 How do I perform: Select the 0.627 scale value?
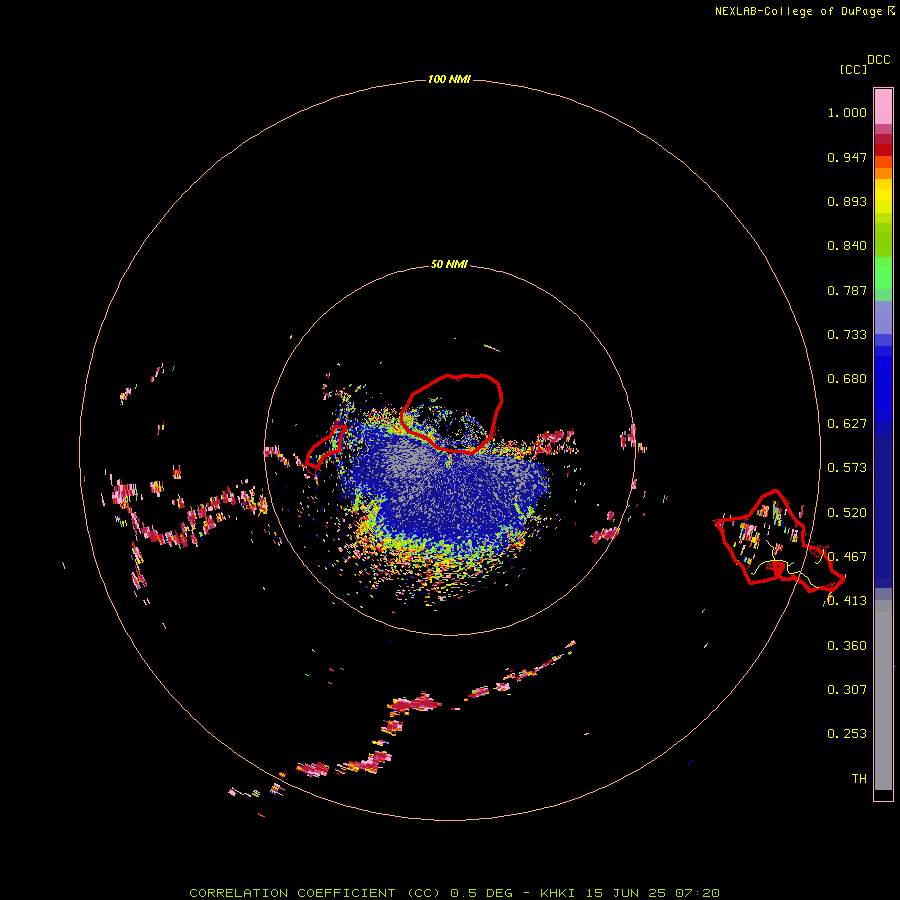[x=847, y=424]
